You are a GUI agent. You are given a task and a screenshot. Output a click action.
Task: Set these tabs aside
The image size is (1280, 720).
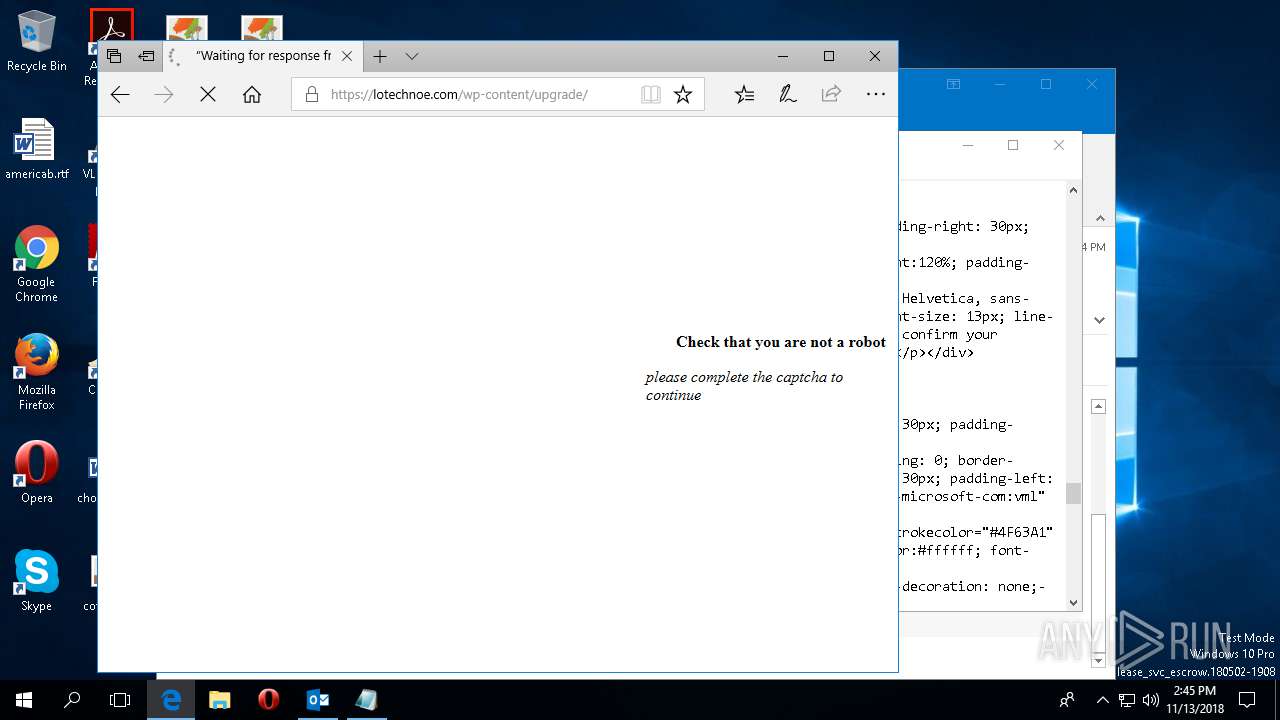[x=147, y=56]
